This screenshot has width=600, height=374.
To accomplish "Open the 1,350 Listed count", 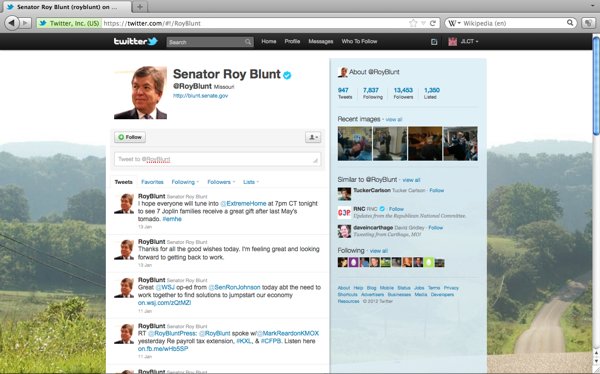I will coord(432,93).
